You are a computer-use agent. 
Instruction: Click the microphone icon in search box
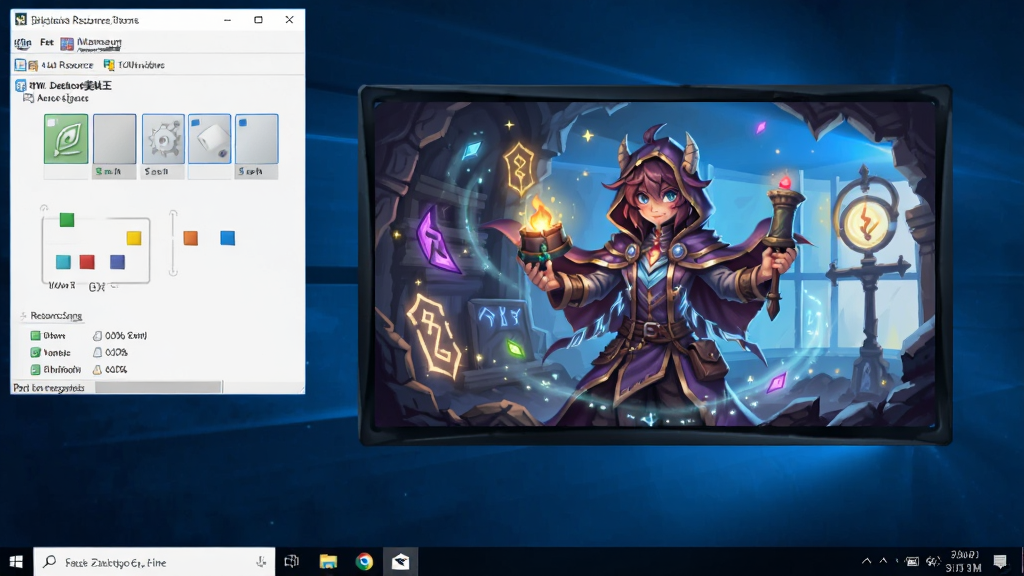pos(261,562)
